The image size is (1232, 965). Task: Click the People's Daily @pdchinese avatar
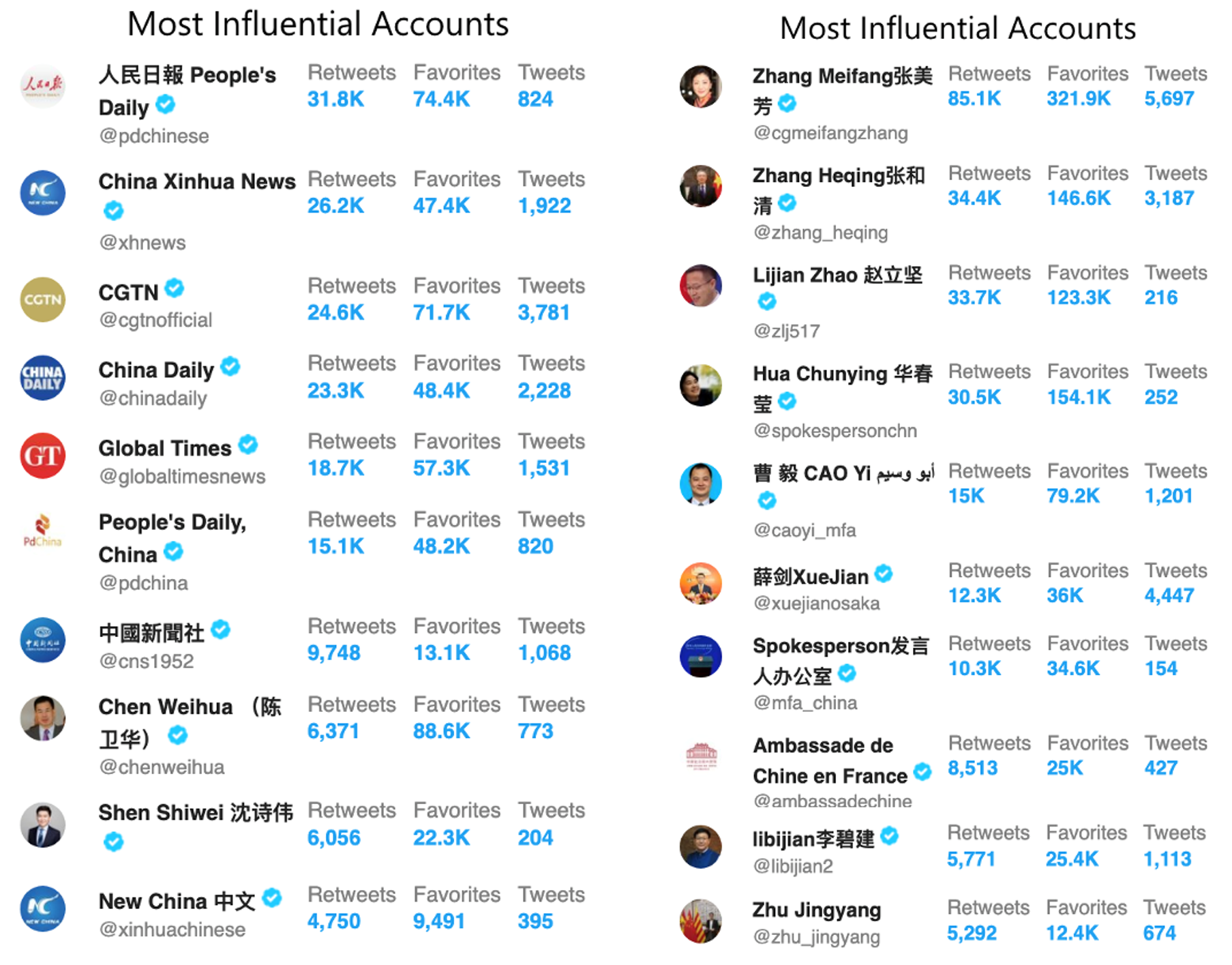pyautogui.click(x=43, y=87)
